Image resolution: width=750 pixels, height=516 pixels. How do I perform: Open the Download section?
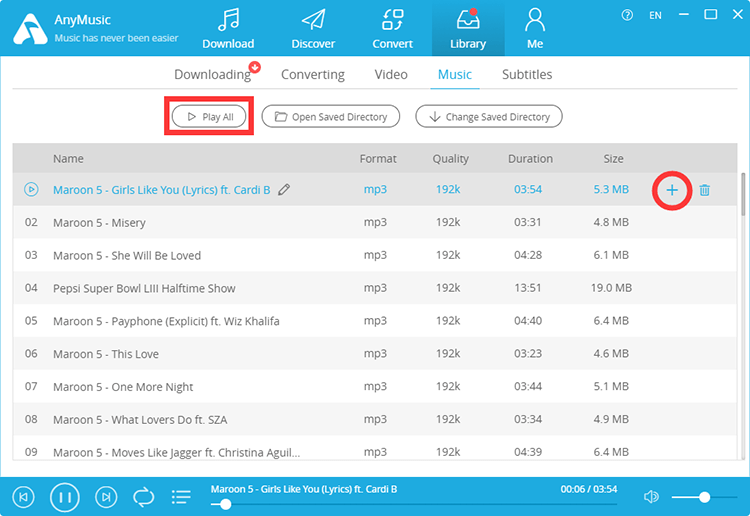coord(228,29)
